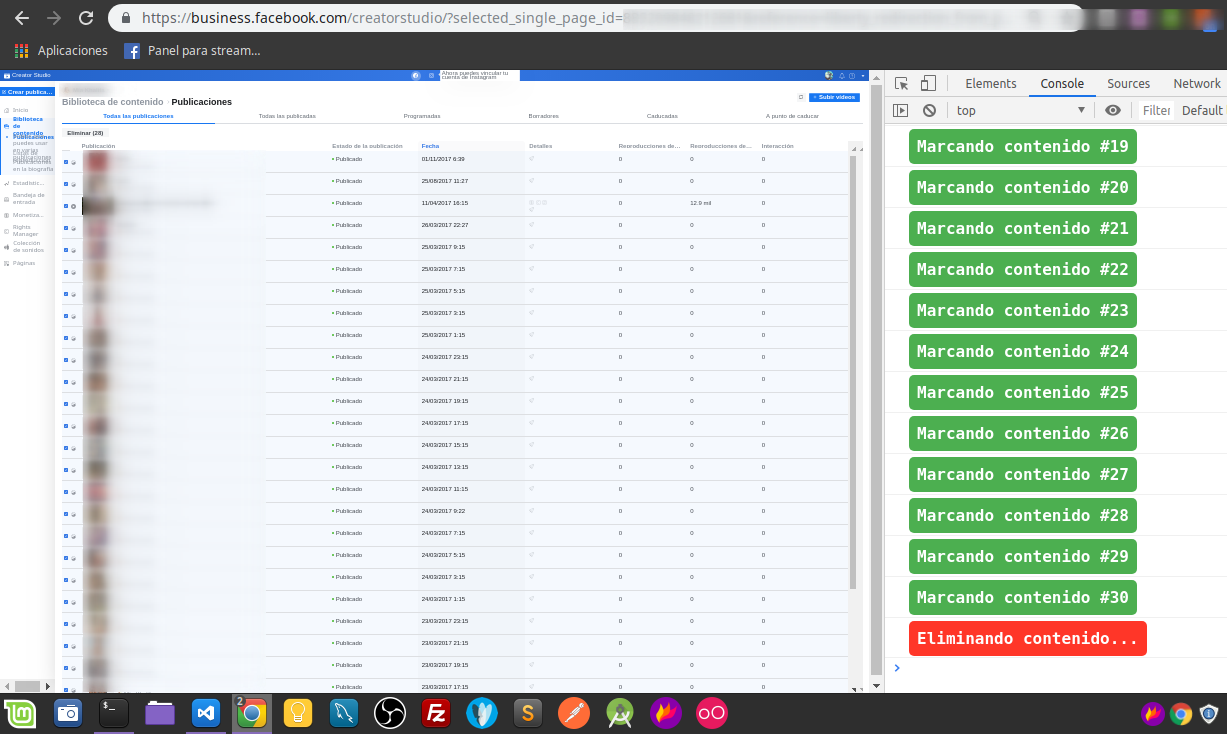Uncheck the post dated 11/04/2017 16:15
This screenshot has height=734, width=1227.
coord(66,205)
